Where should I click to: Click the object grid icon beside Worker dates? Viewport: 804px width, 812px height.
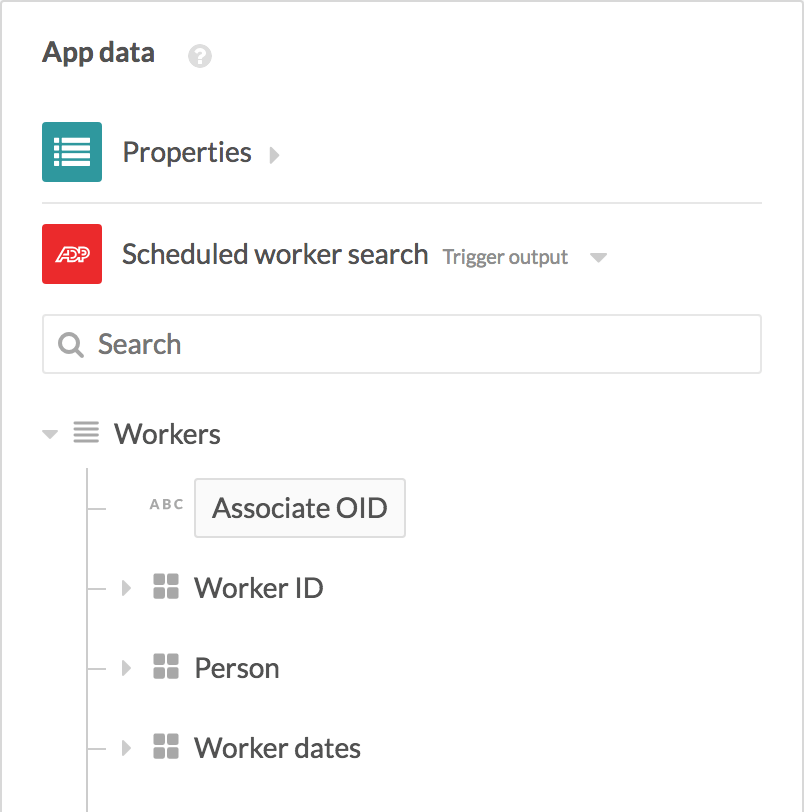pos(166,747)
